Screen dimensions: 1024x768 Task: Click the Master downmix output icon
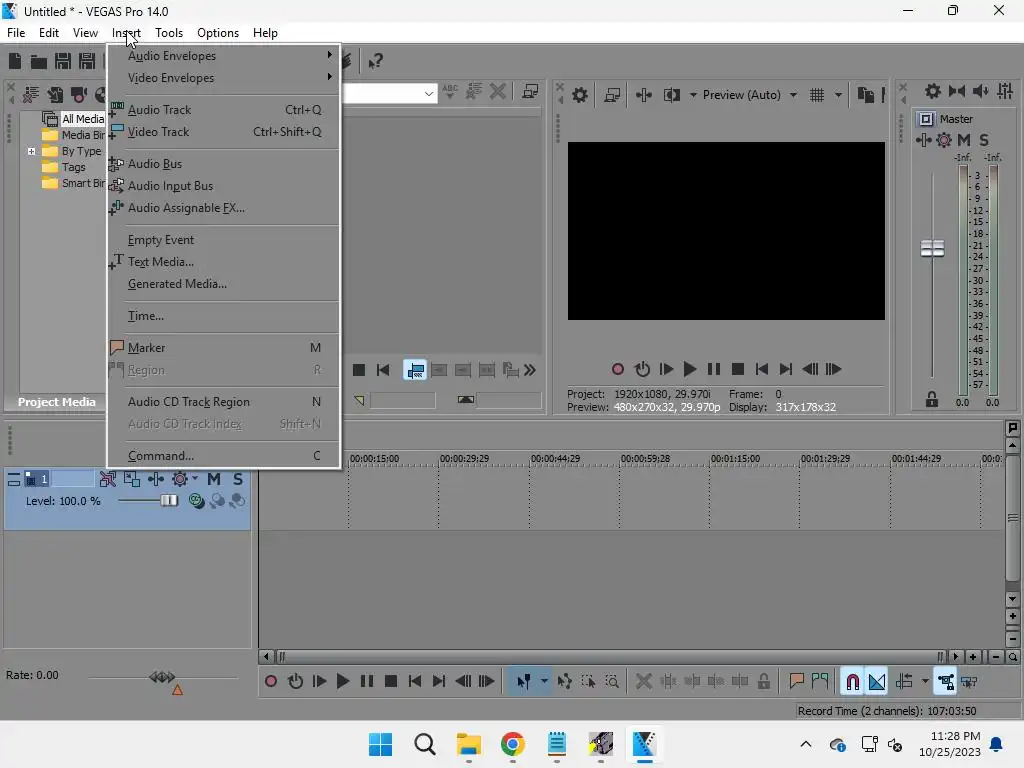point(957,91)
